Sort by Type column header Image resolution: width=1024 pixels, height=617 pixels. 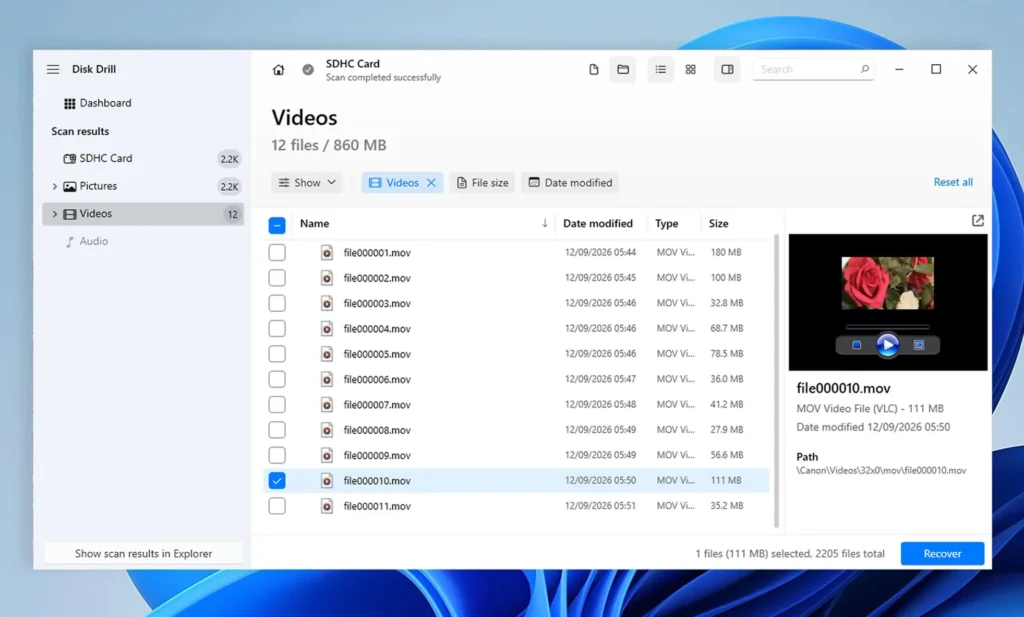click(667, 223)
